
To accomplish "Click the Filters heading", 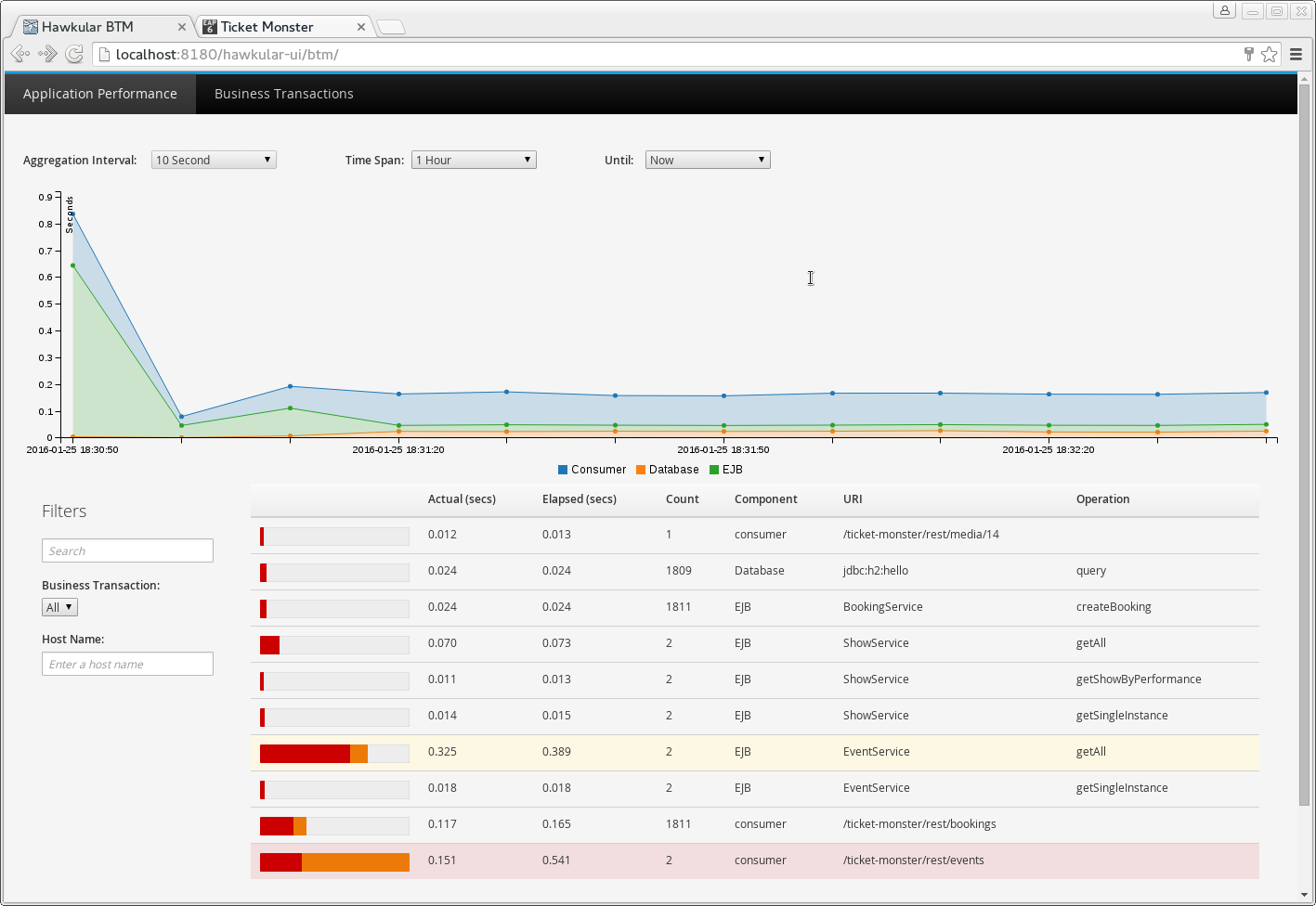I will click(64, 511).
